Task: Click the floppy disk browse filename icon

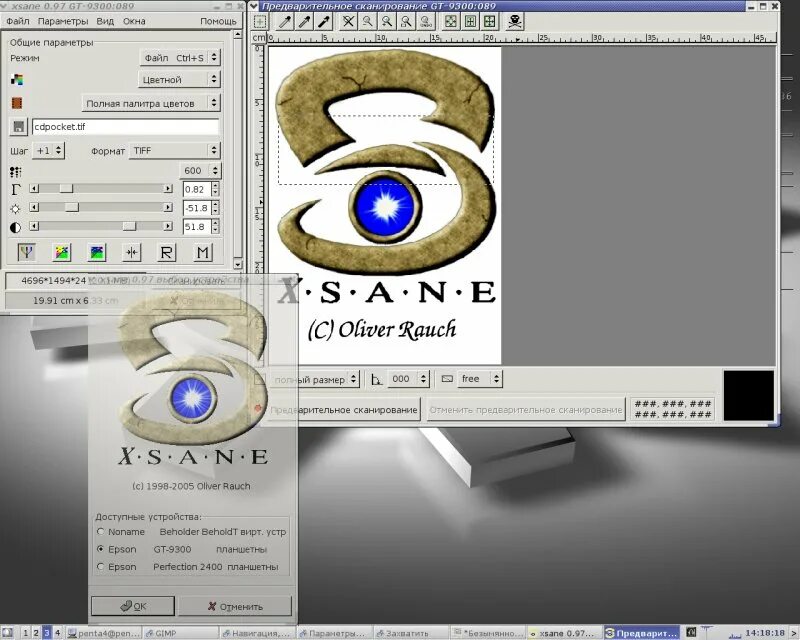Action: (18, 127)
